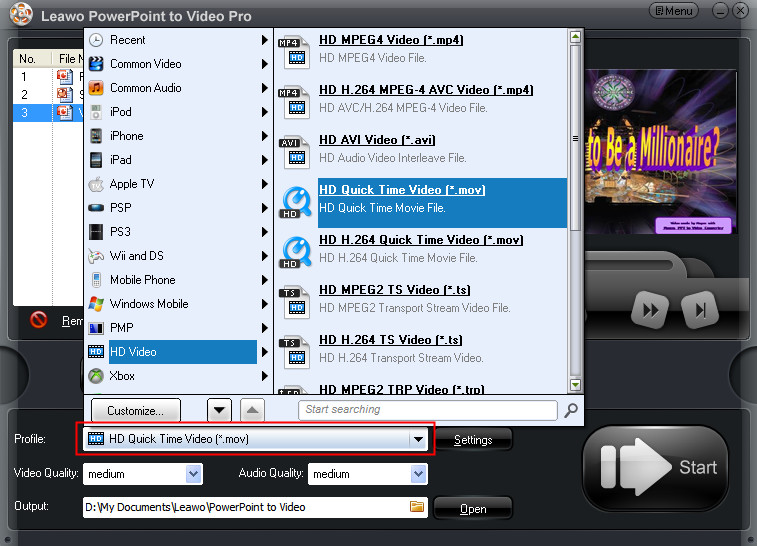757x546 pixels.
Task: Click the Mobile Phone icon
Action: [x=96, y=280]
